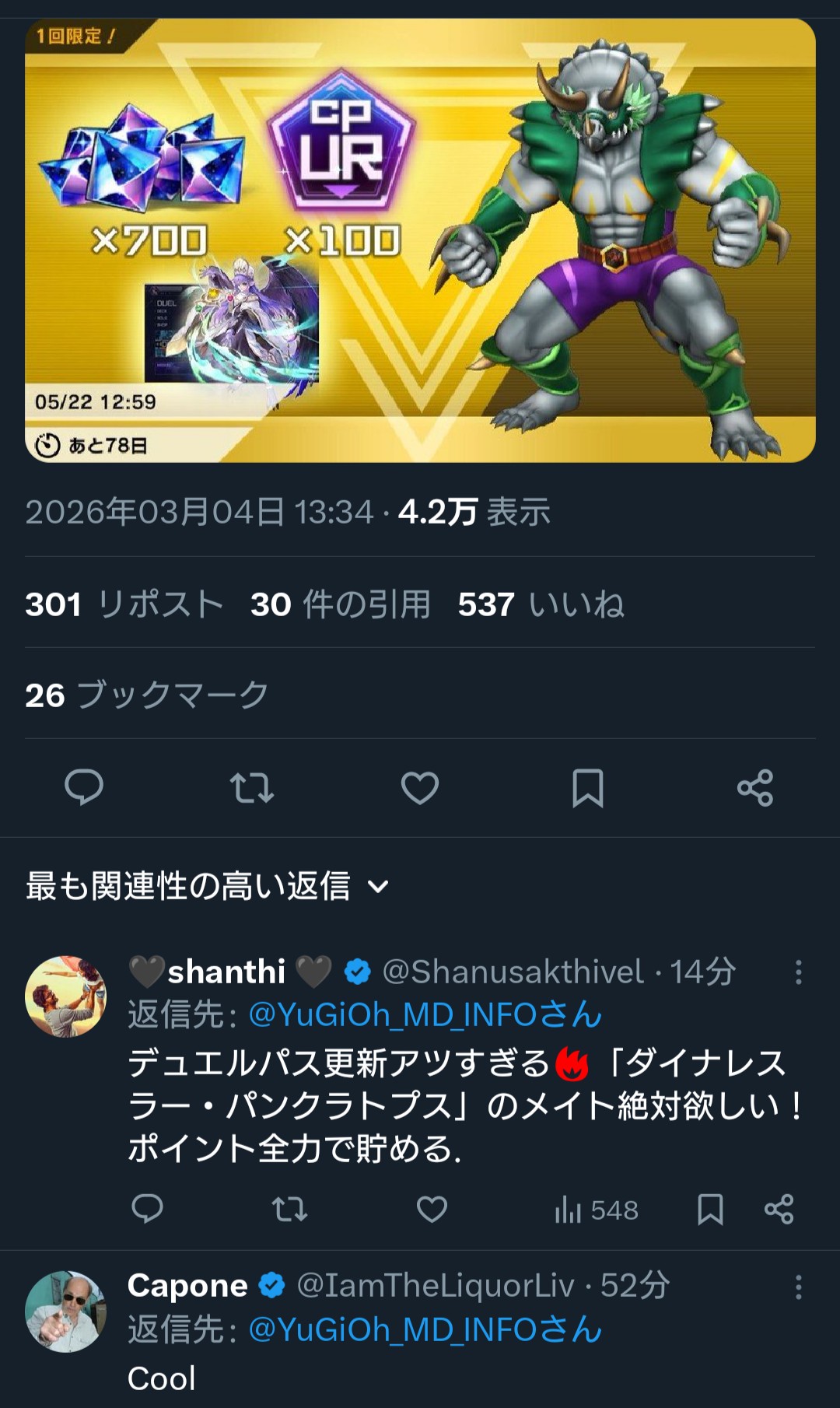Share the main post via share icon
The image size is (840, 1408).
[755, 788]
